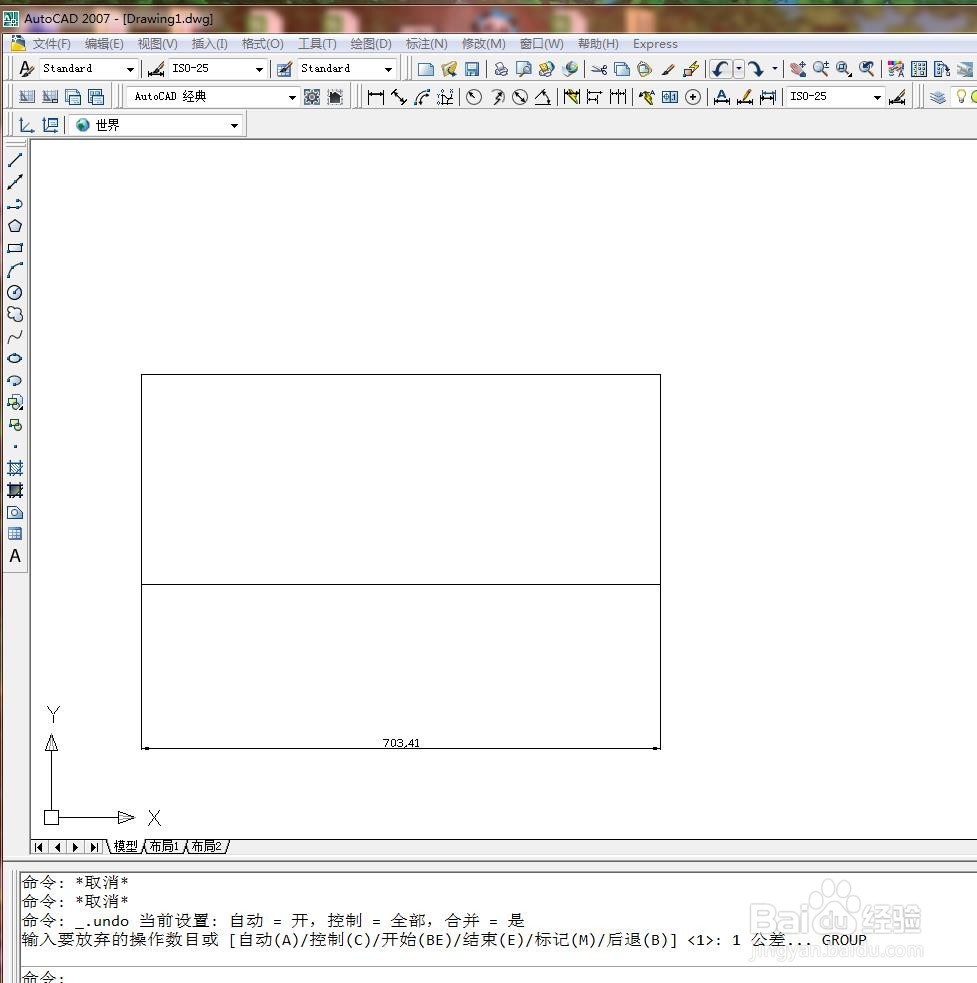
Task: Select the Table tool
Action: click(x=15, y=534)
